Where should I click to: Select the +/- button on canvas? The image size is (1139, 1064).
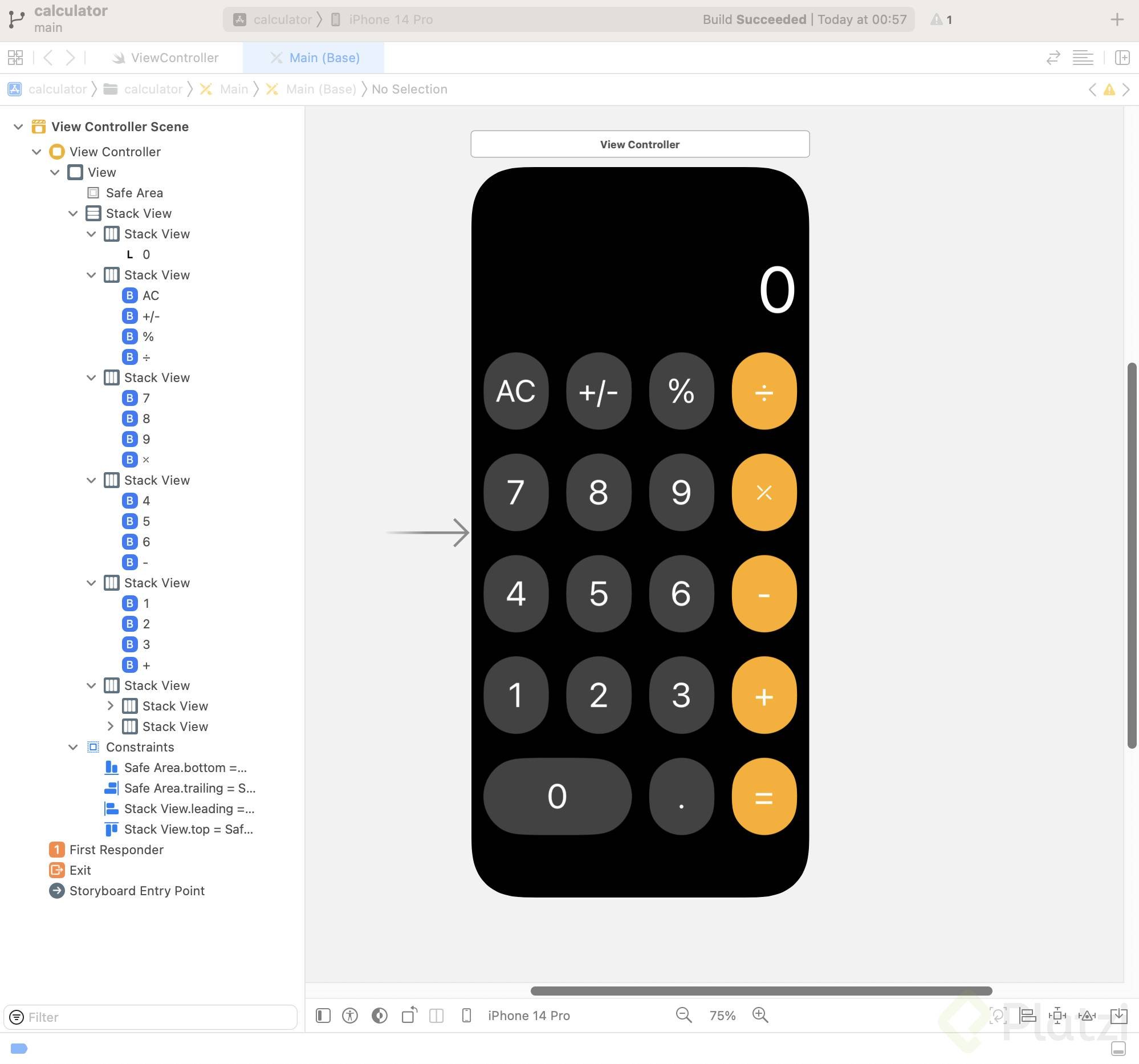click(x=599, y=391)
